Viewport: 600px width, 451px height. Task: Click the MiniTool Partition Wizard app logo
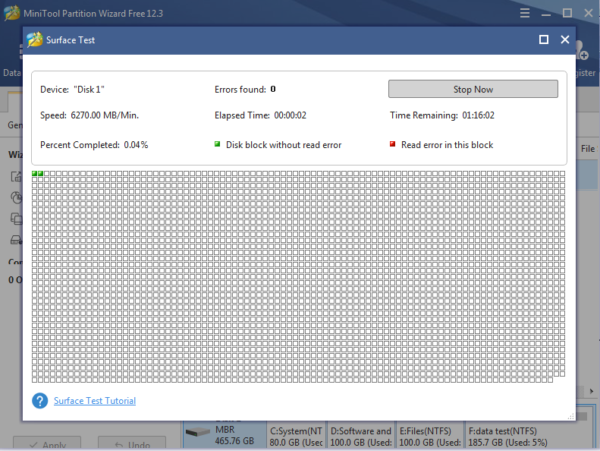(x=11, y=13)
